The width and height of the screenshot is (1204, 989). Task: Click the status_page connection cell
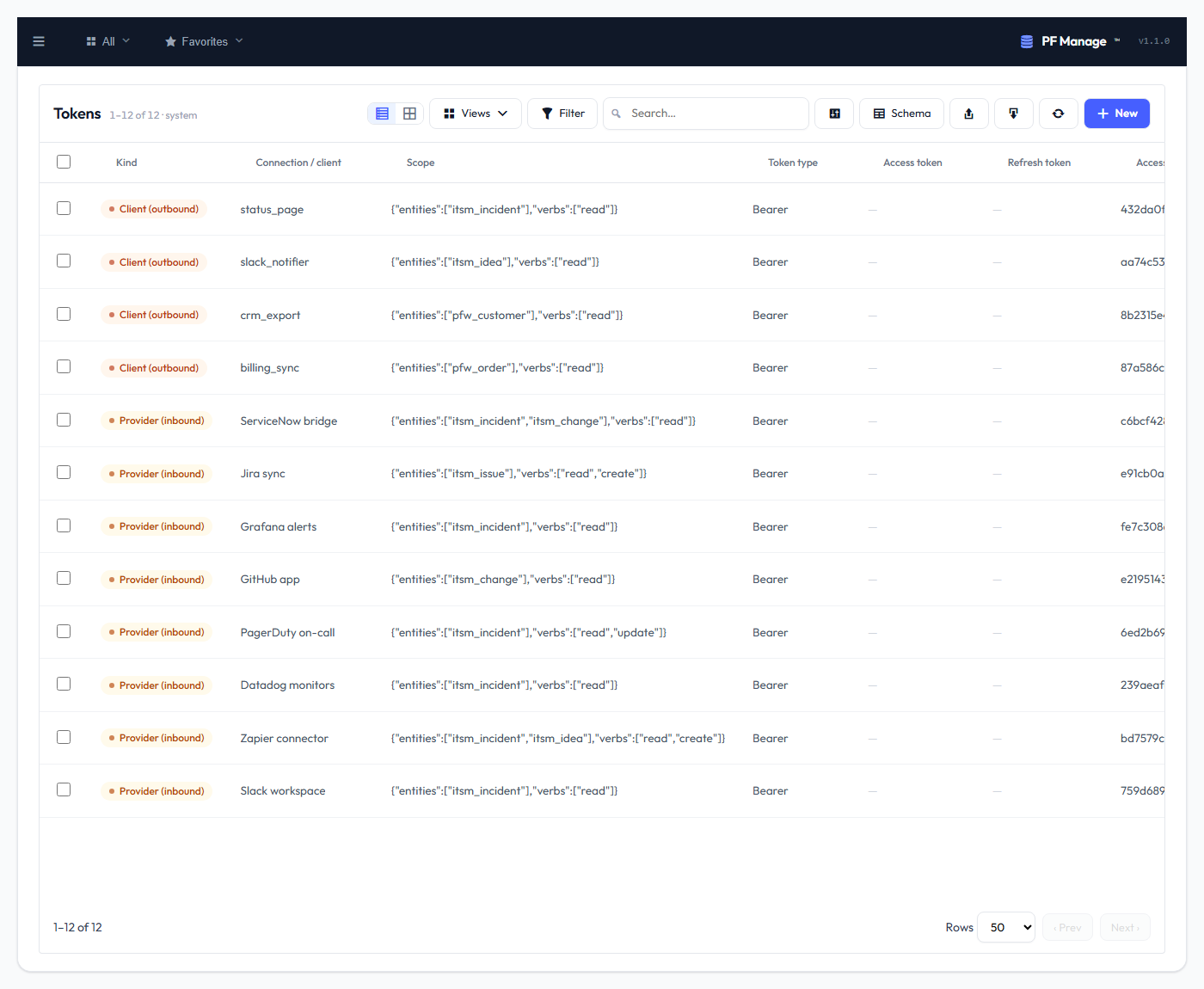click(x=272, y=210)
